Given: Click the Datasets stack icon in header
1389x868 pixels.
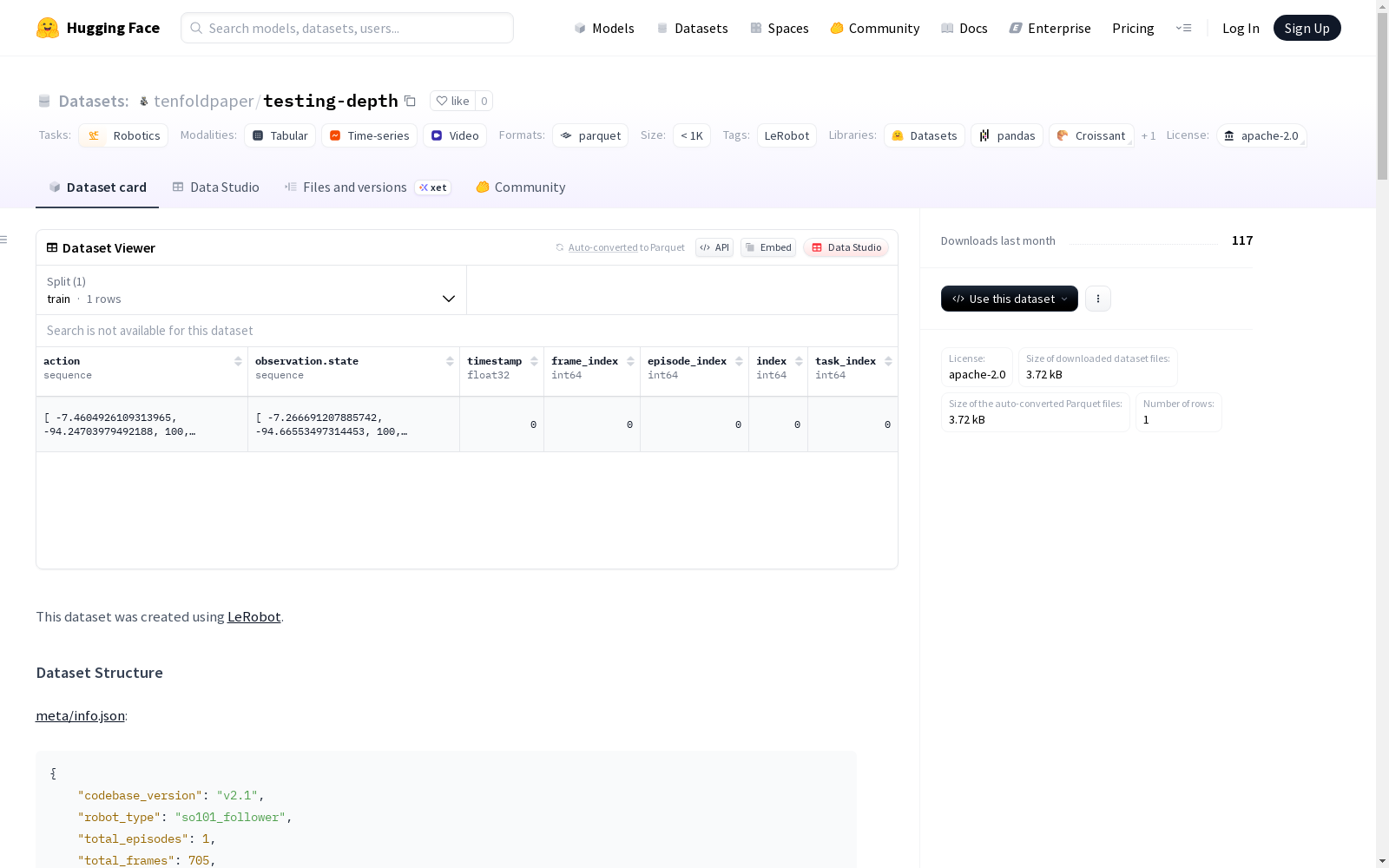Looking at the screenshot, I should click(44, 101).
